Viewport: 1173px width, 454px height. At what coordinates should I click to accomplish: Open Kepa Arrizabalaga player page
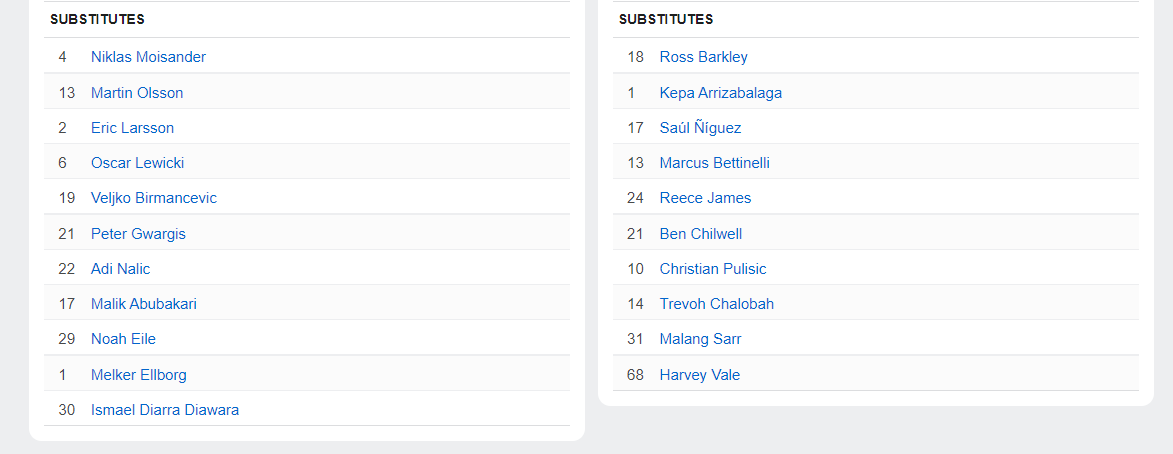coord(720,93)
